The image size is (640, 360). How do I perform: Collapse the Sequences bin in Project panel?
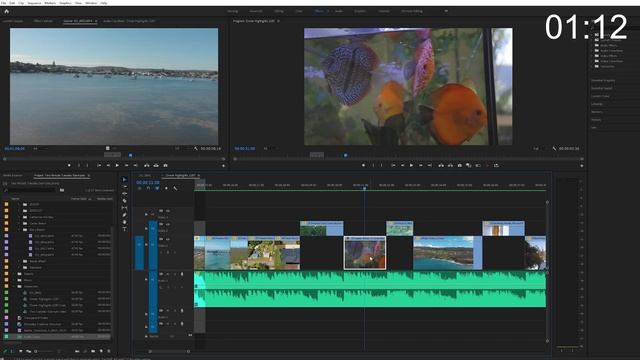(x=13, y=287)
